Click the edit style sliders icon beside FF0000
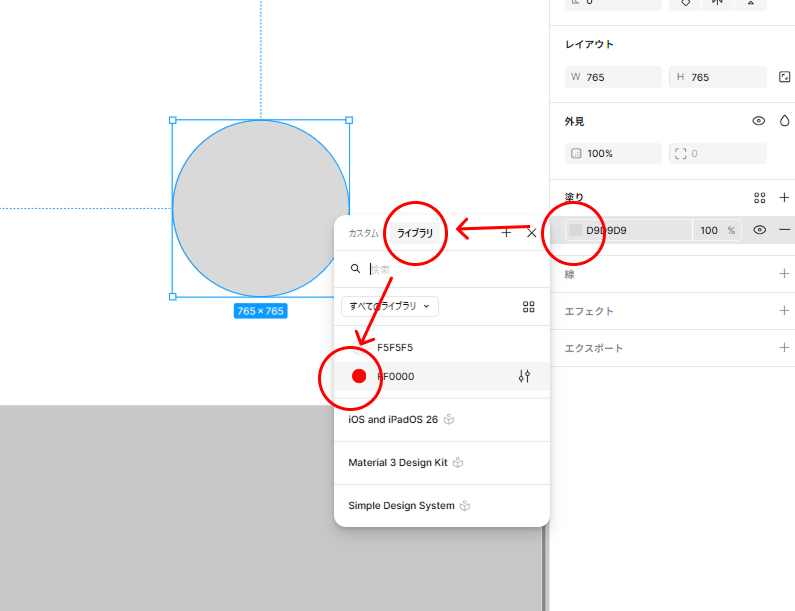This screenshot has width=795, height=611. pyautogui.click(x=525, y=376)
